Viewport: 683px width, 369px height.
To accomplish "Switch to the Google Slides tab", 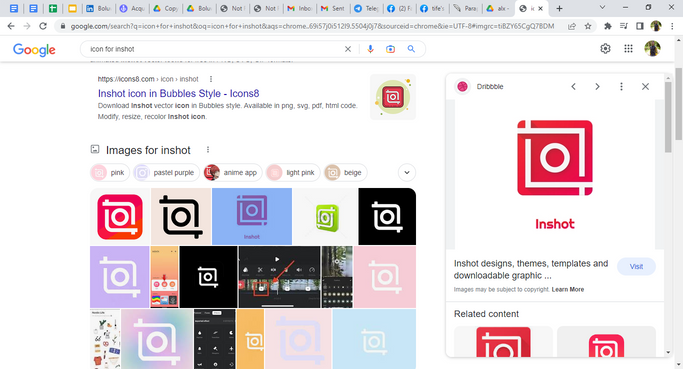I will 72,8.
